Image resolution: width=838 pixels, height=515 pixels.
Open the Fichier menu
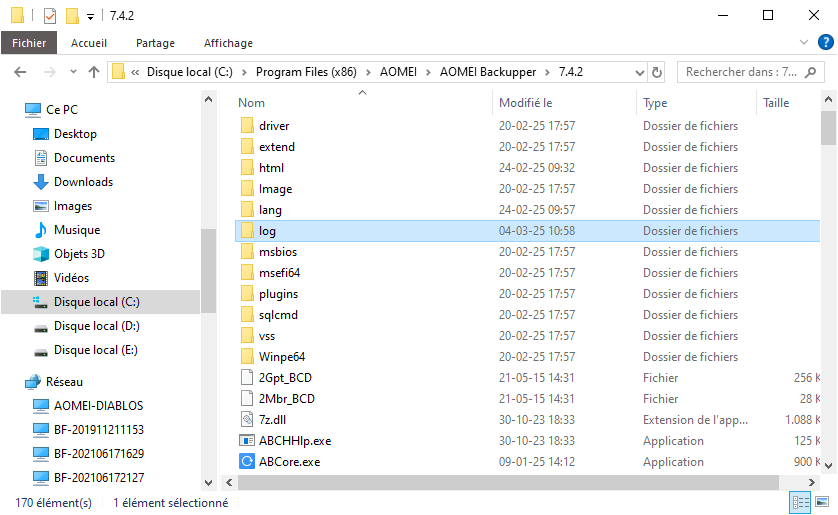click(x=29, y=43)
